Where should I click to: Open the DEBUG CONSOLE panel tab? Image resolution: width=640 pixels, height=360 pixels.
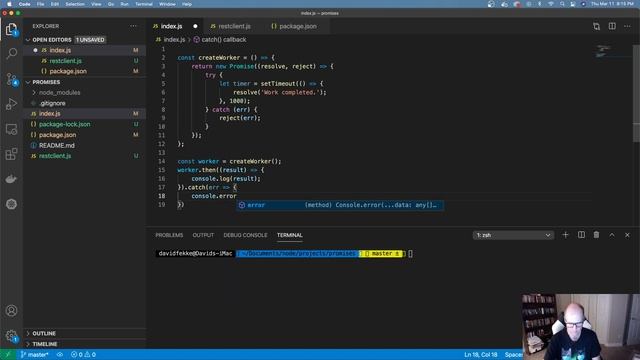(x=245, y=235)
